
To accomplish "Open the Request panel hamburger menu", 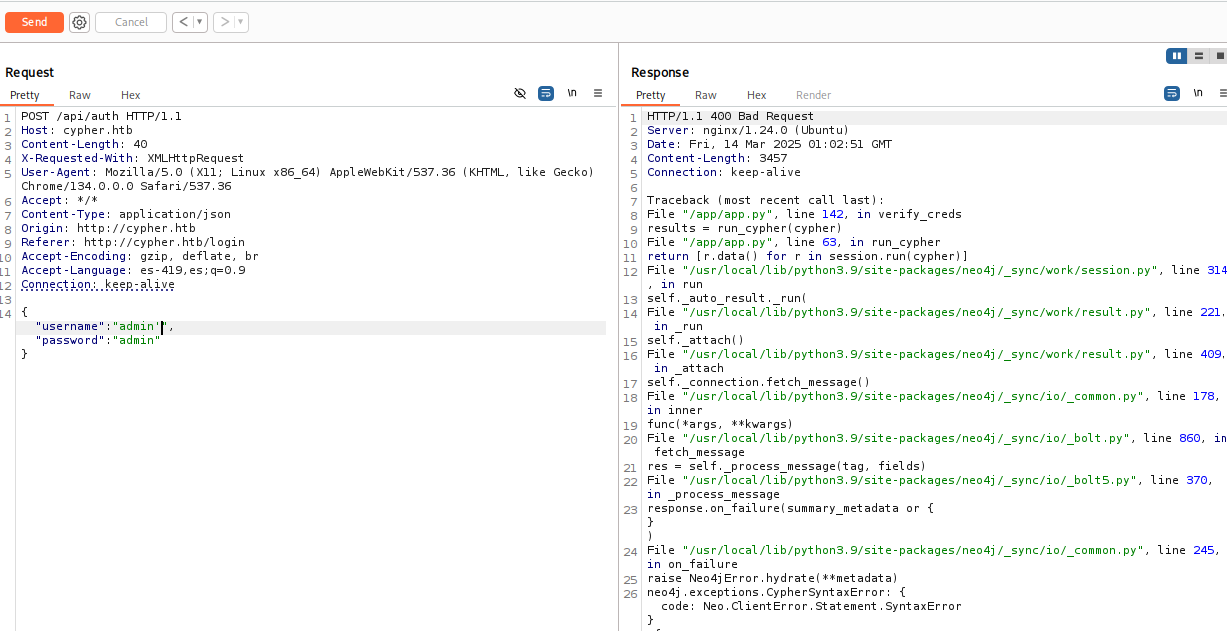I will (598, 93).
